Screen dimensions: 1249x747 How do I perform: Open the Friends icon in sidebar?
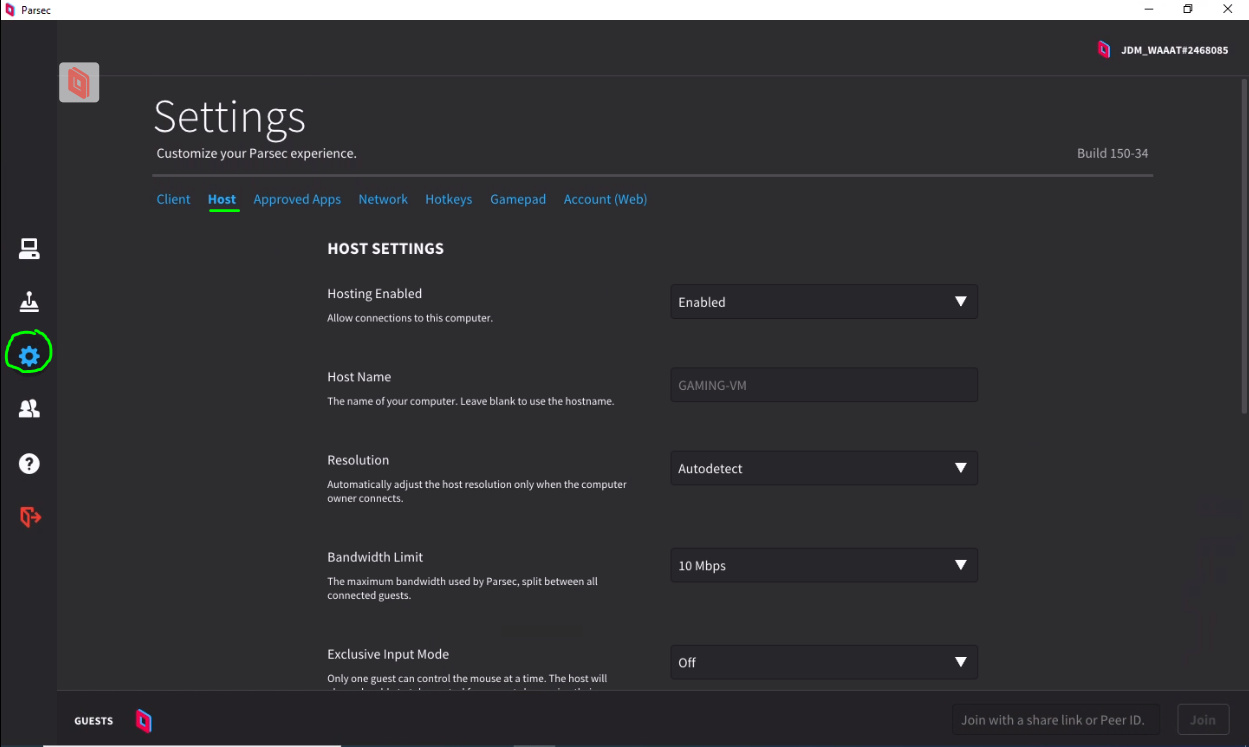click(x=29, y=409)
